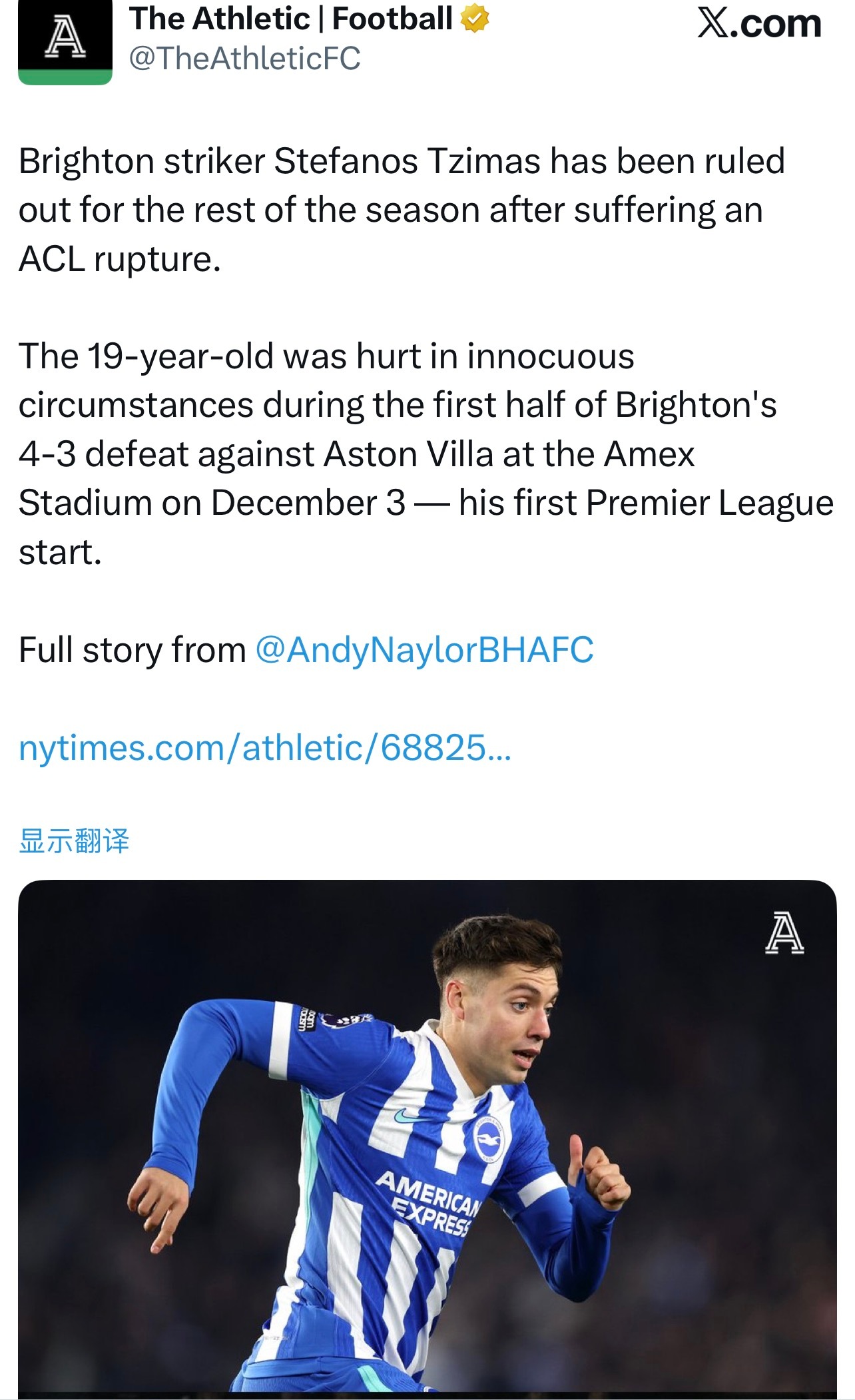Click the X.com logo
Image resolution: width=855 pixels, height=1400 pixels.
(758, 25)
